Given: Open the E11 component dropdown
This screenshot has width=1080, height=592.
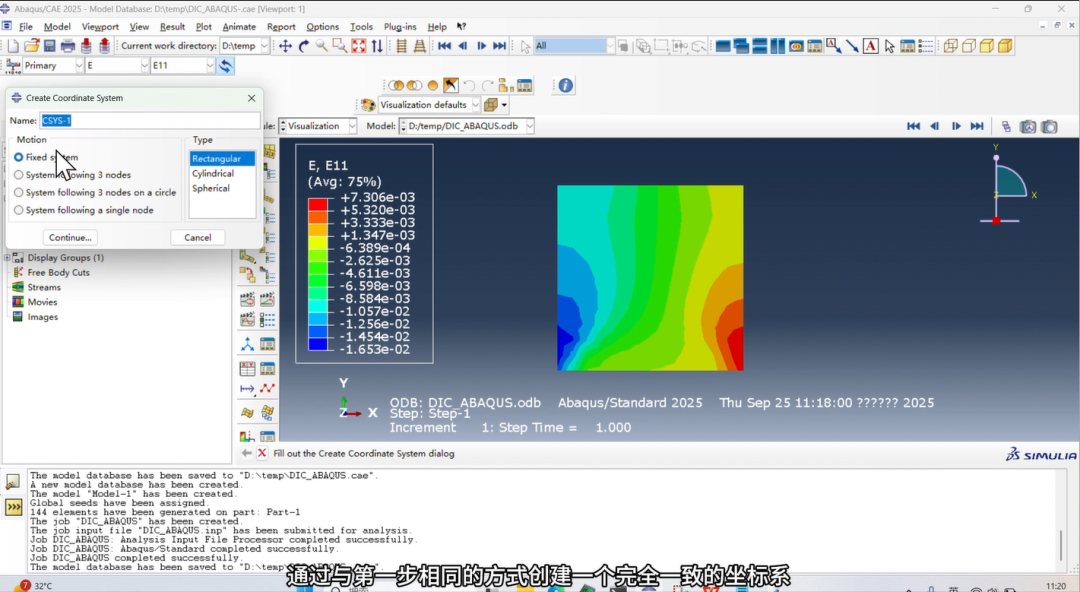Looking at the screenshot, I should tap(210, 66).
